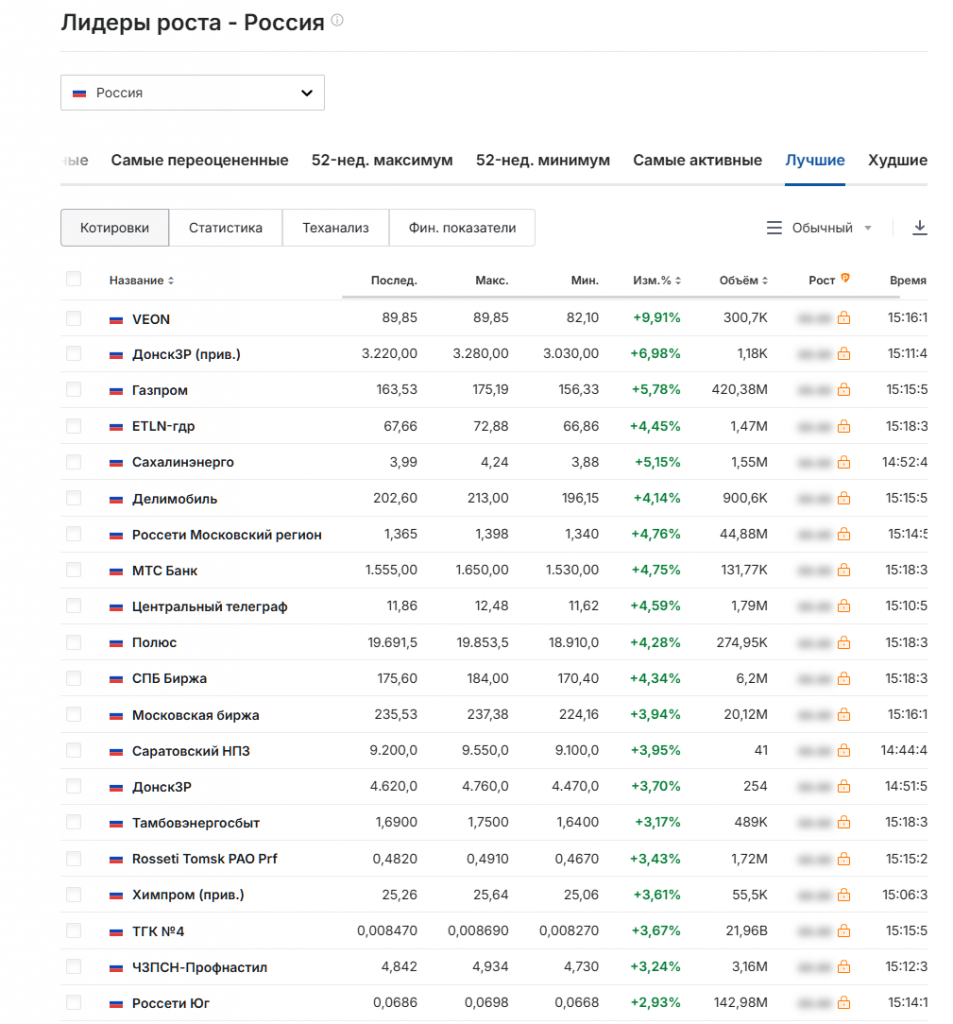Click the Фин. показатели button
Screen dimensions: 953x1024
point(462,228)
